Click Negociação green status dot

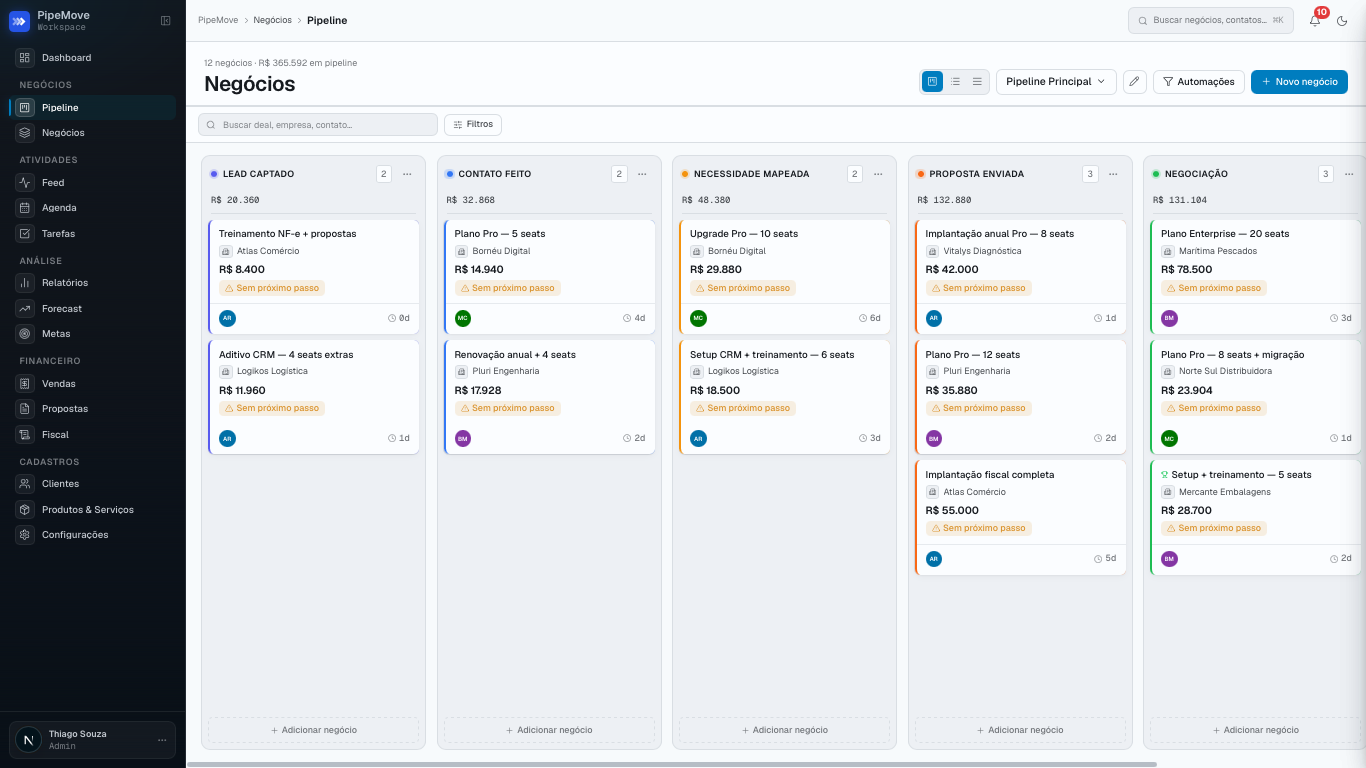point(1156,174)
